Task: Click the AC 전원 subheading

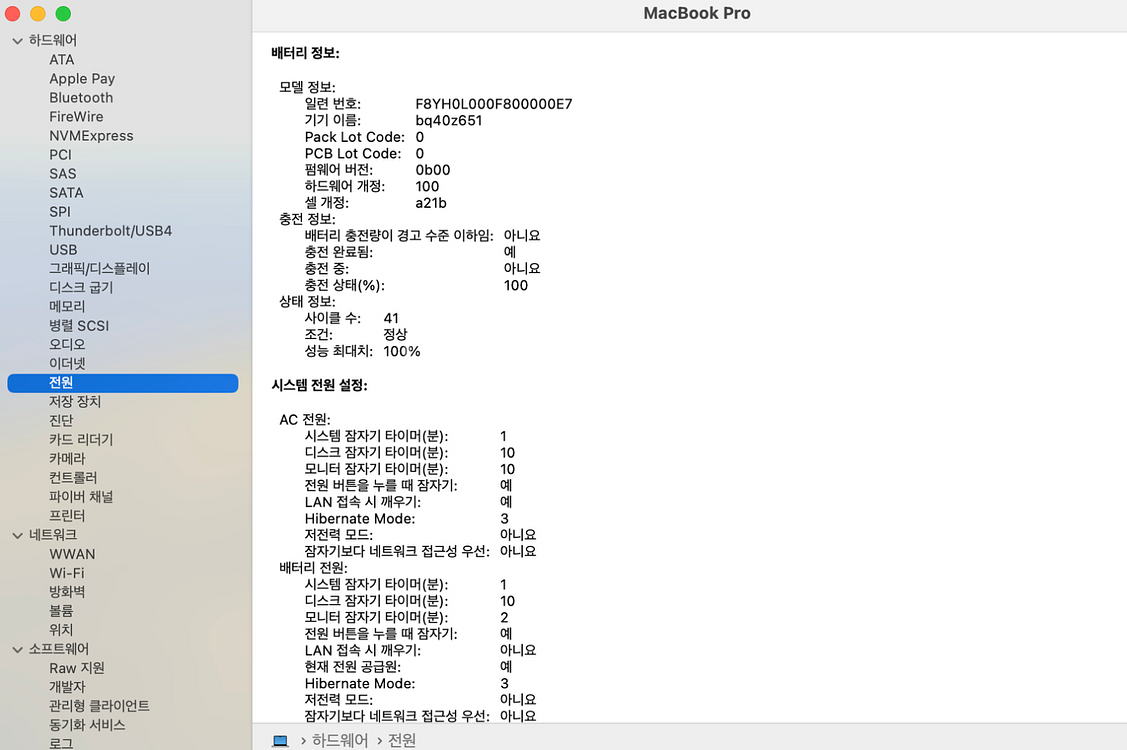Action: click(305, 419)
